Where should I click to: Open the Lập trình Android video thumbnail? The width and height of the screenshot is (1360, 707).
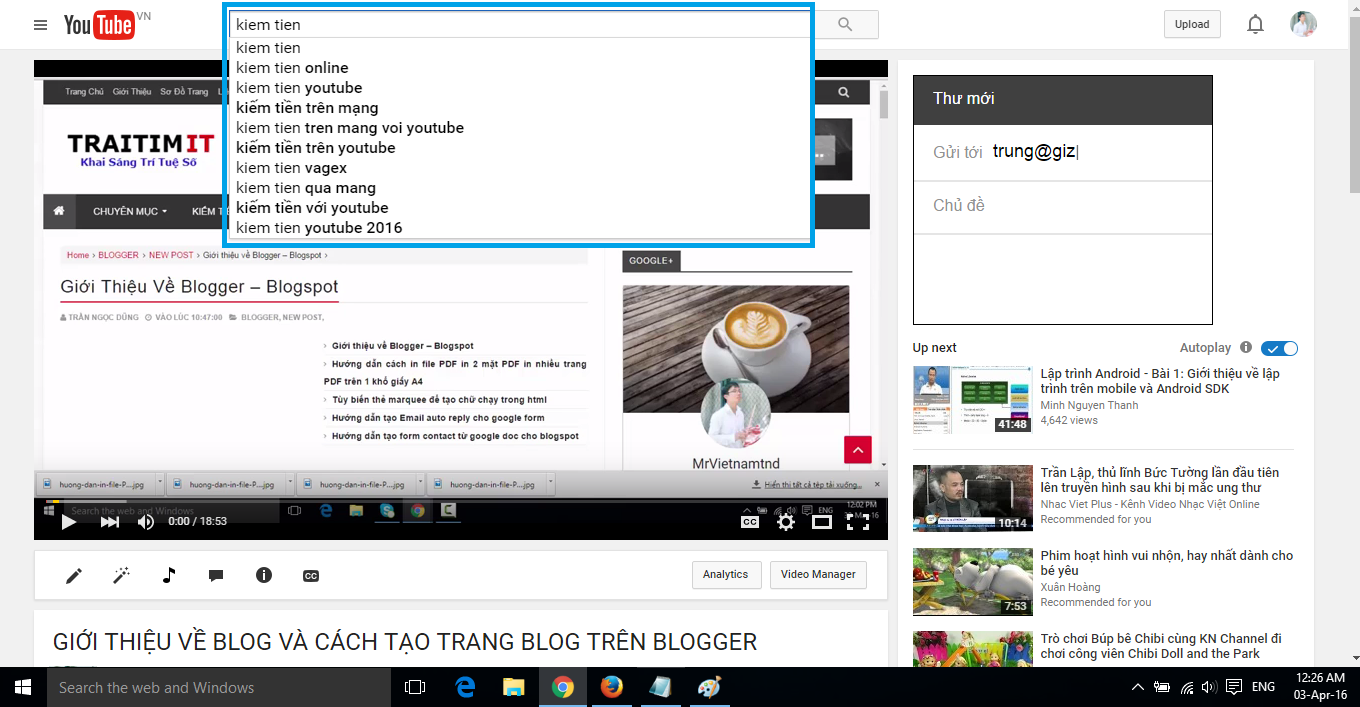click(x=972, y=399)
